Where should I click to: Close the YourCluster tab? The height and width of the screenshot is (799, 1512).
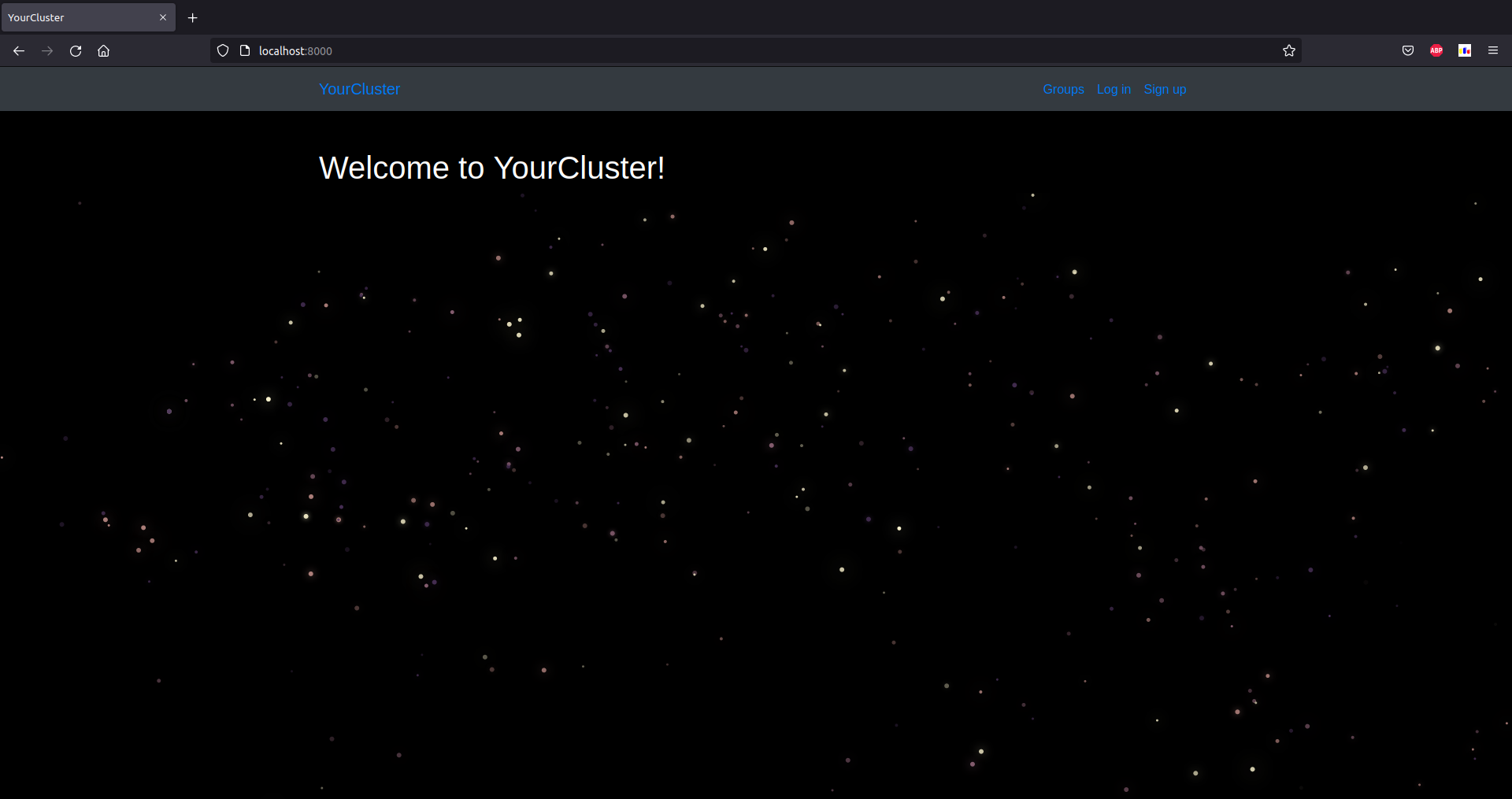(x=163, y=17)
